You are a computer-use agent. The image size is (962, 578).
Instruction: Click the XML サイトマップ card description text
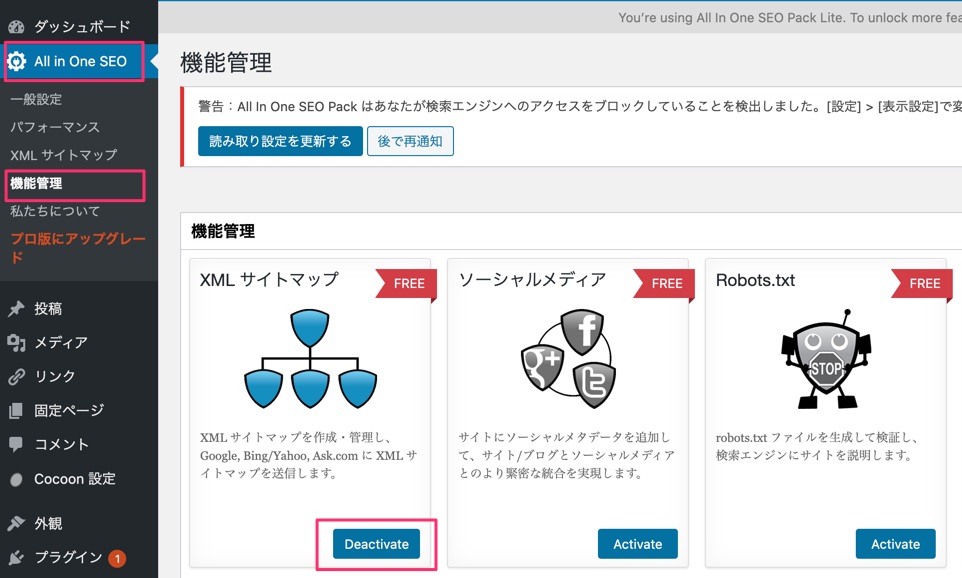(309, 455)
